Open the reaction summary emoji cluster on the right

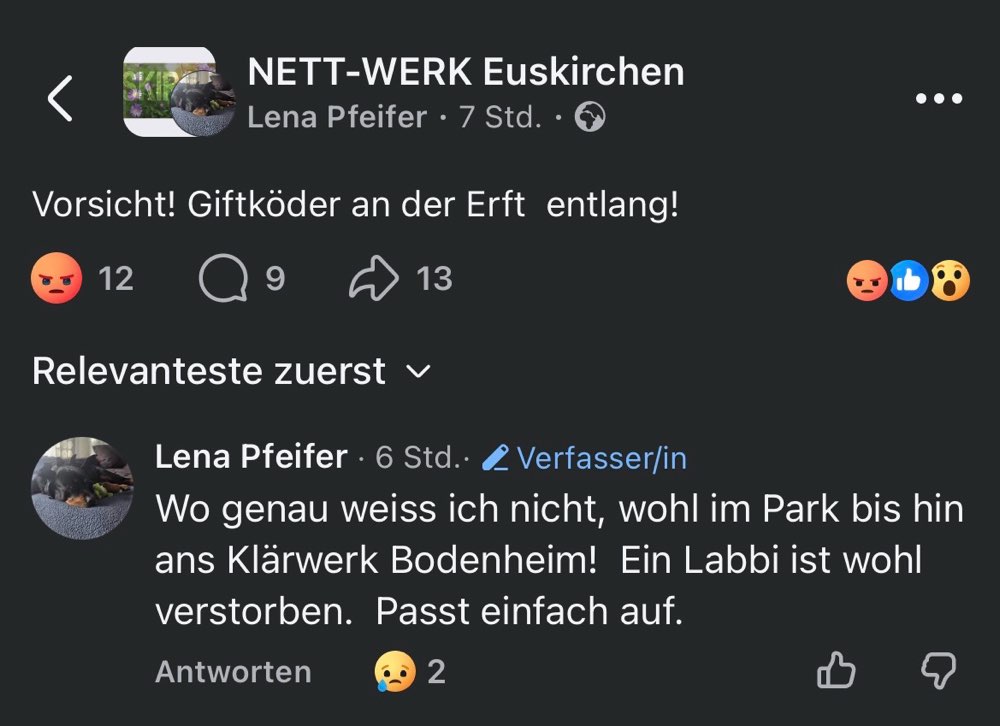(908, 281)
